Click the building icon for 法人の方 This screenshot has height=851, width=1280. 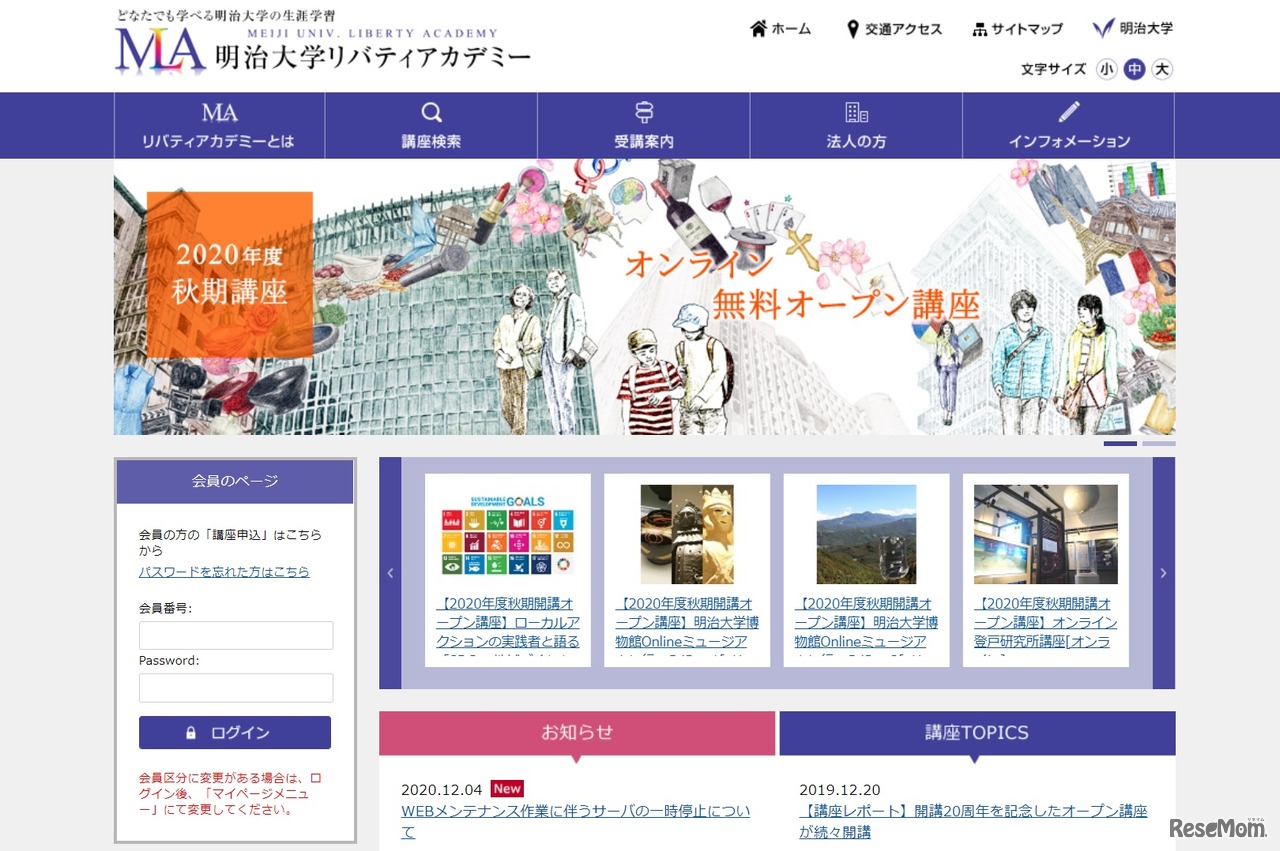pos(856,112)
